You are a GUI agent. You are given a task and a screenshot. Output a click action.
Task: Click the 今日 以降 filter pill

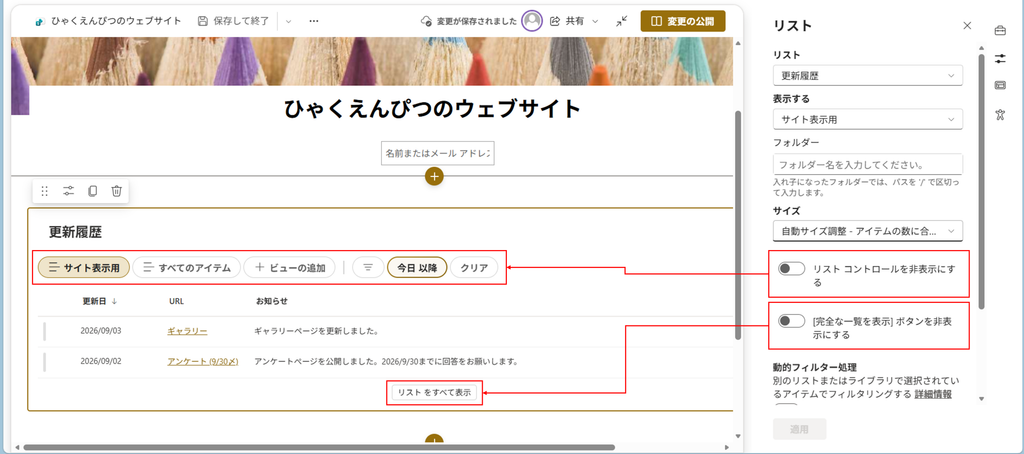tap(417, 267)
